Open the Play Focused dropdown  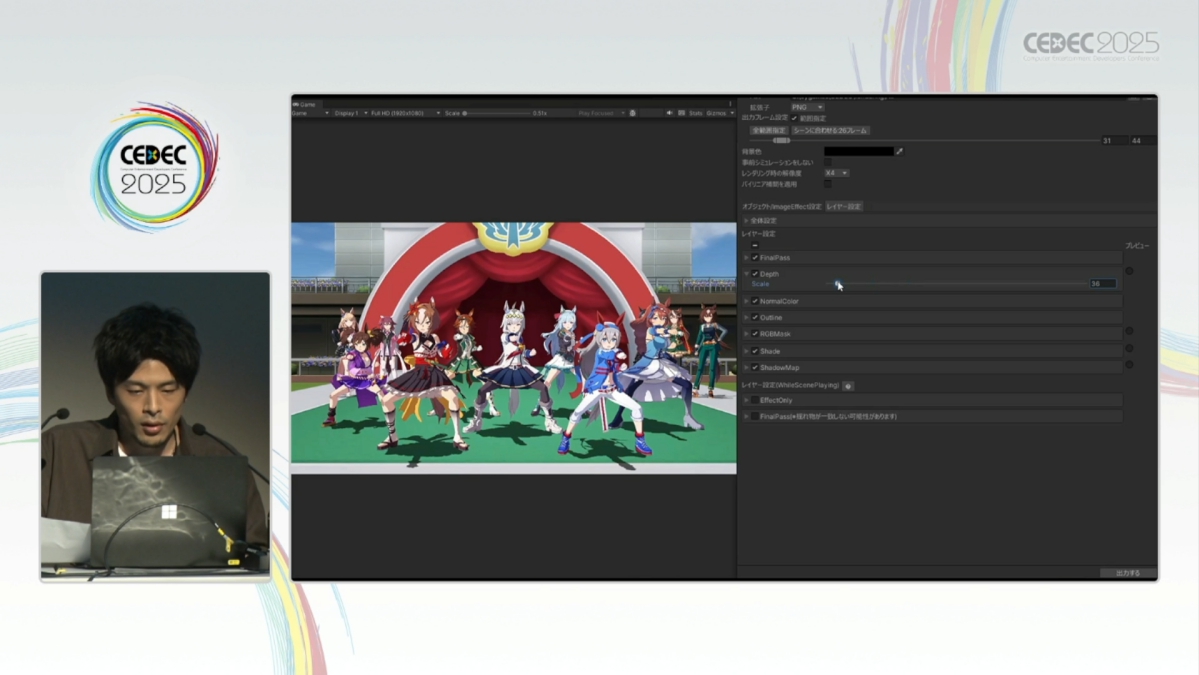[601, 113]
